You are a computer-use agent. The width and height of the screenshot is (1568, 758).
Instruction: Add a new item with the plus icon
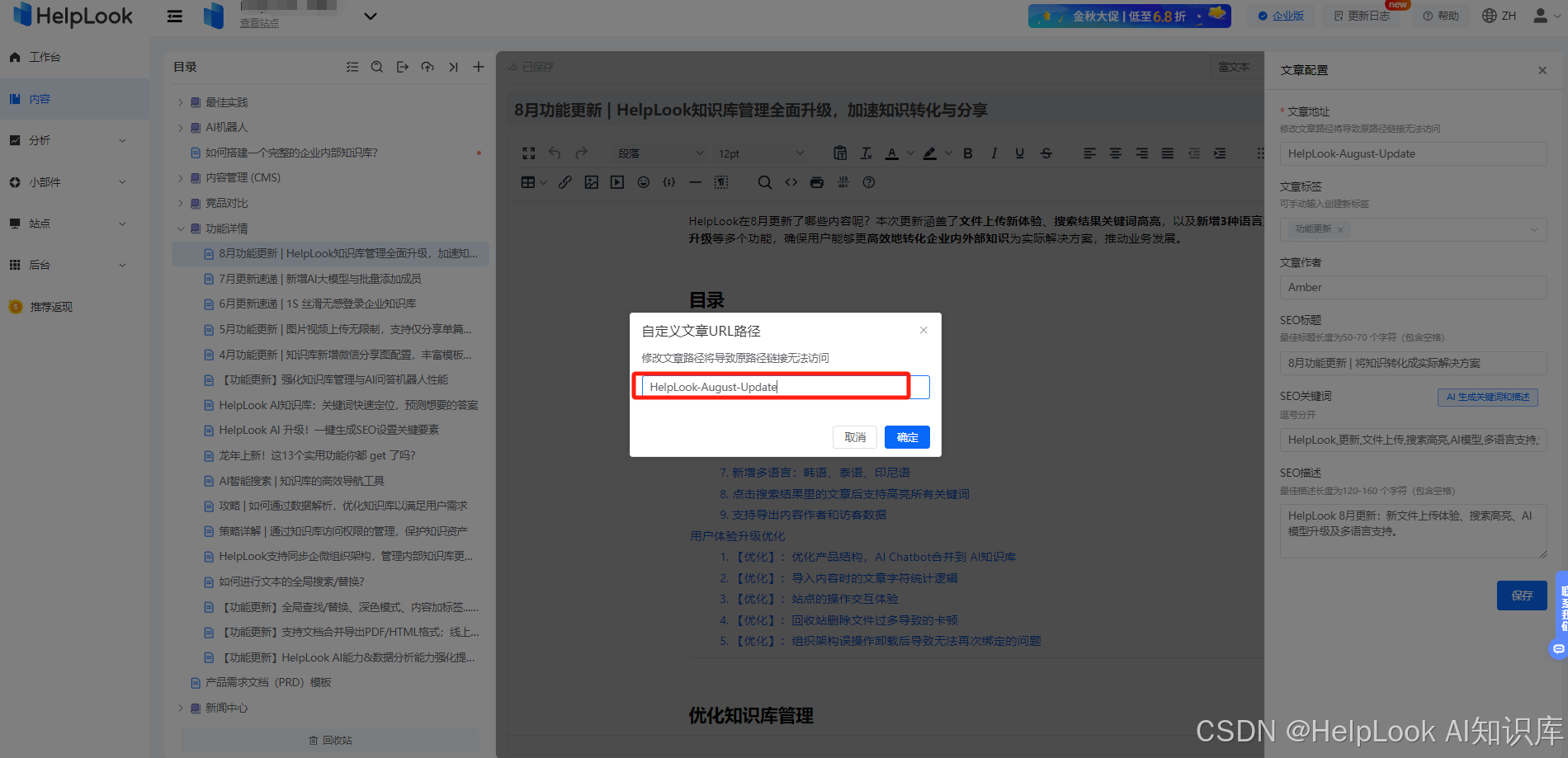click(x=479, y=67)
